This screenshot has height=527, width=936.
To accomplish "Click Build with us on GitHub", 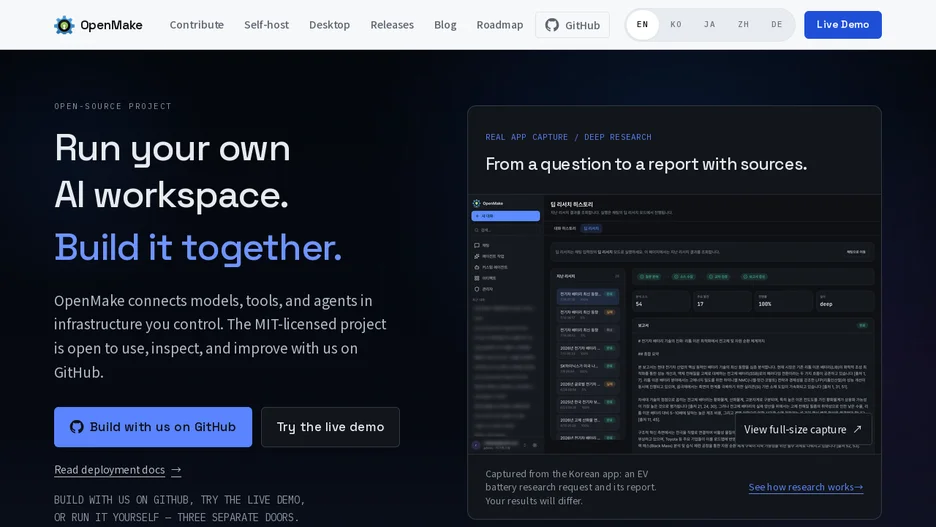I will tap(153, 427).
